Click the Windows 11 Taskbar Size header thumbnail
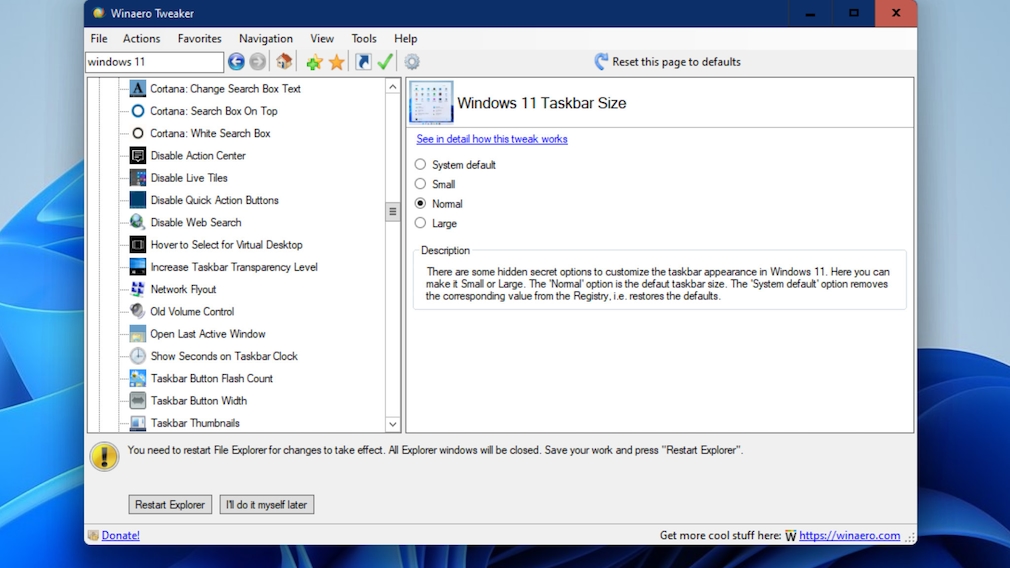Viewport: 1010px width, 568px height. 431,102
